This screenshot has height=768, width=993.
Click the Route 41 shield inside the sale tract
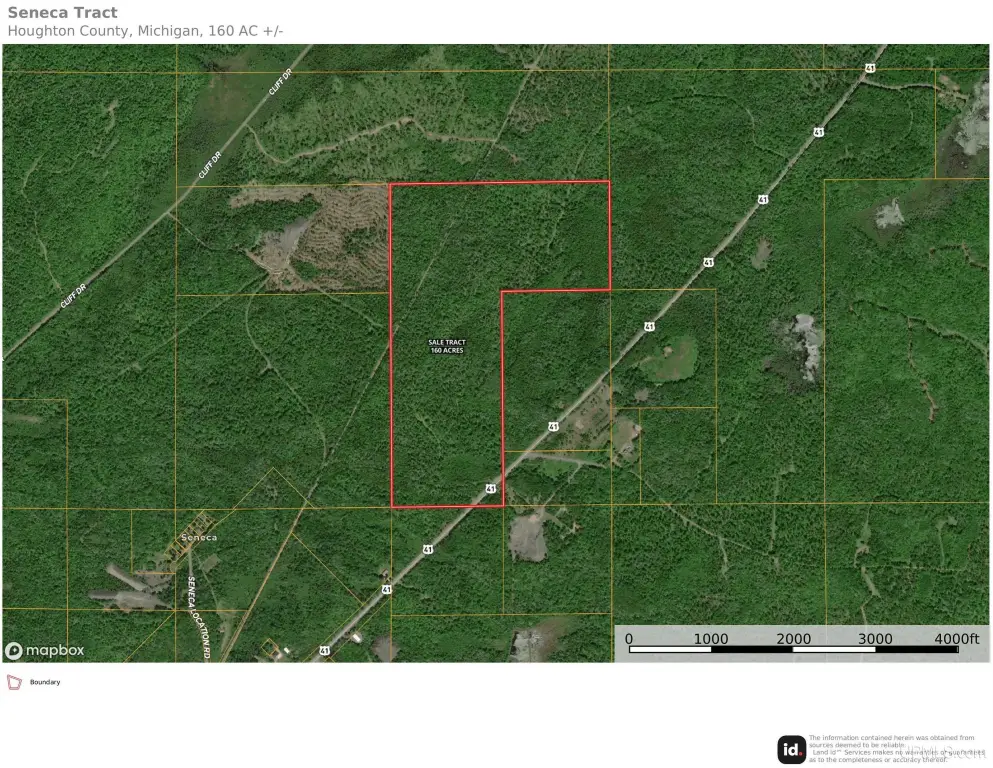point(490,488)
